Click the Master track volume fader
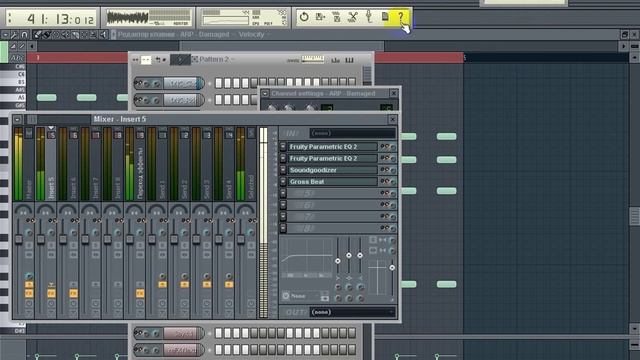The height and width of the screenshot is (360, 640). click(x=18, y=239)
